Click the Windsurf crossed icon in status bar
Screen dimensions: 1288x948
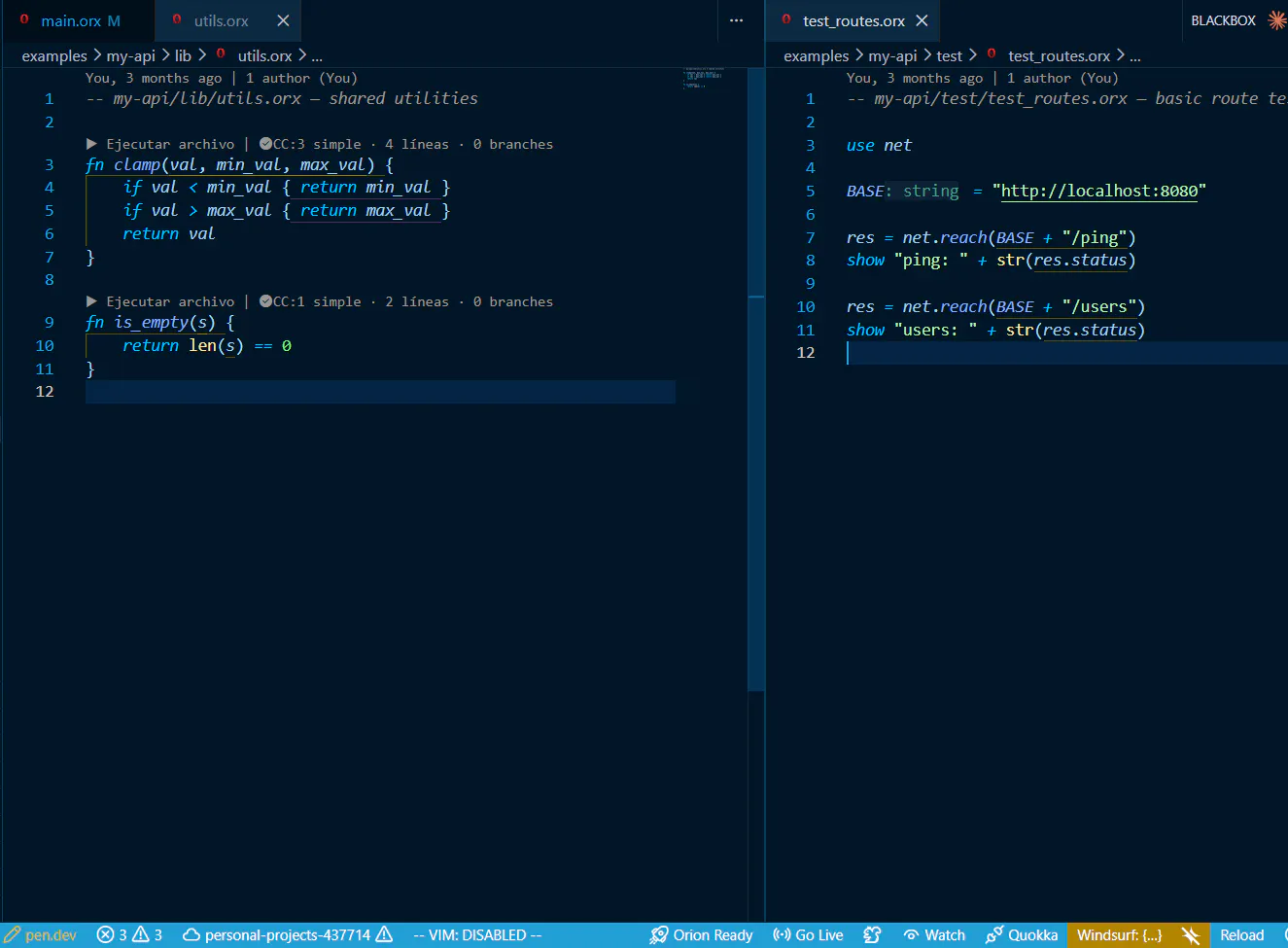point(1190,935)
